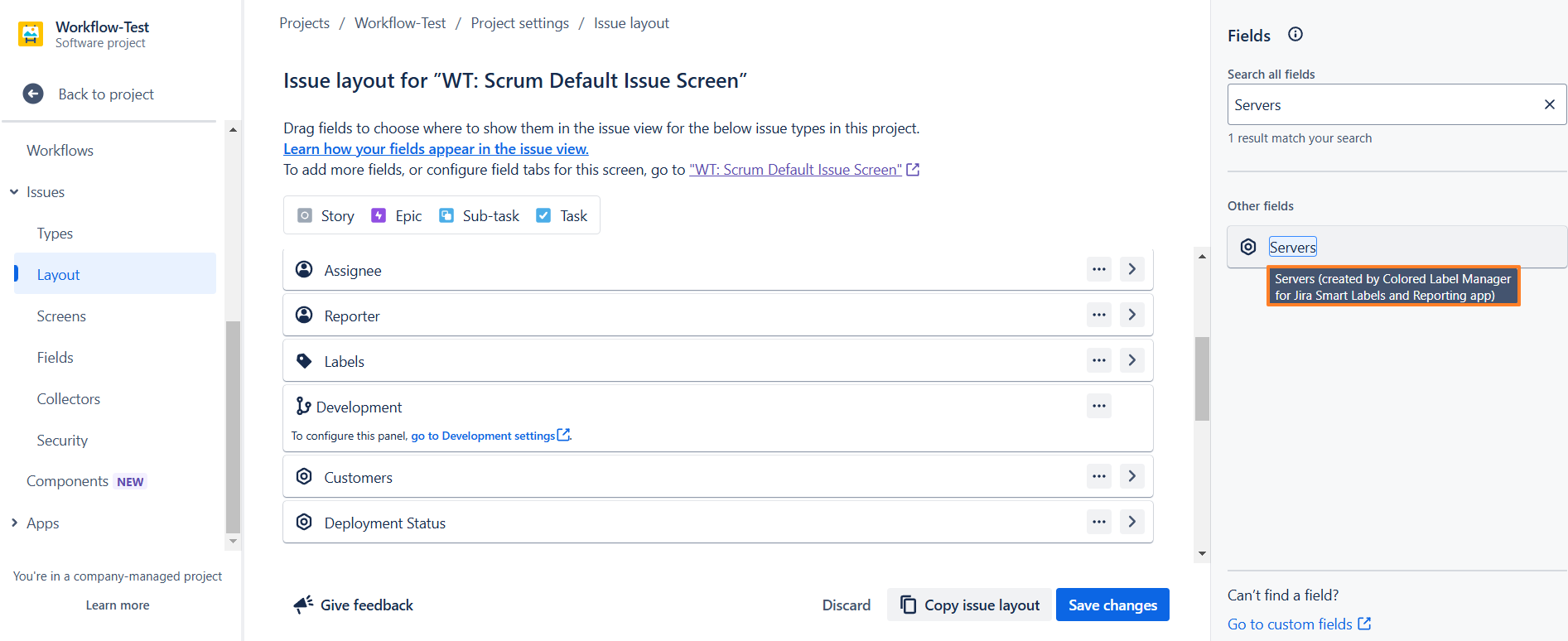
Task: Click the Fields info icon
Action: (x=1295, y=34)
